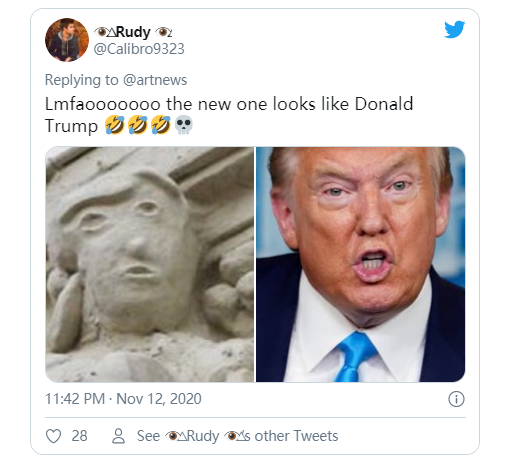
Task: Click the Replying to label
Action: [x=82, y=80]
